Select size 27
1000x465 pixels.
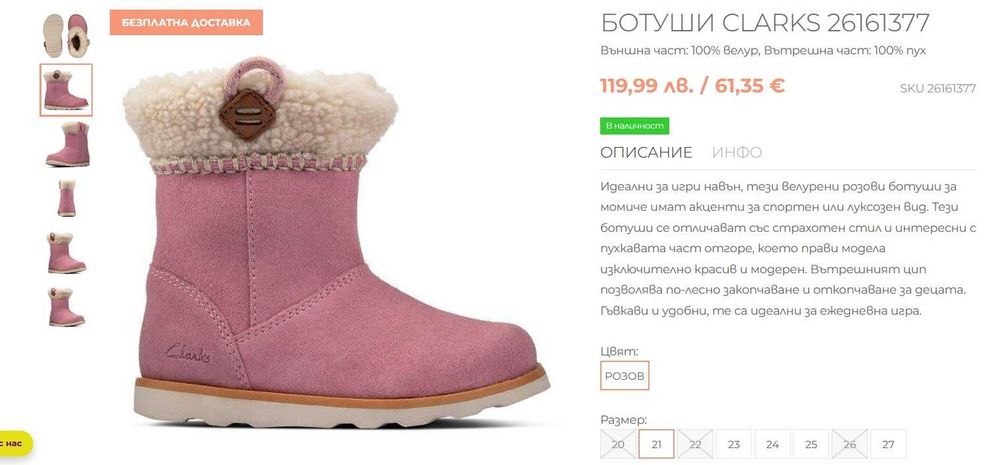coord(888,445)
